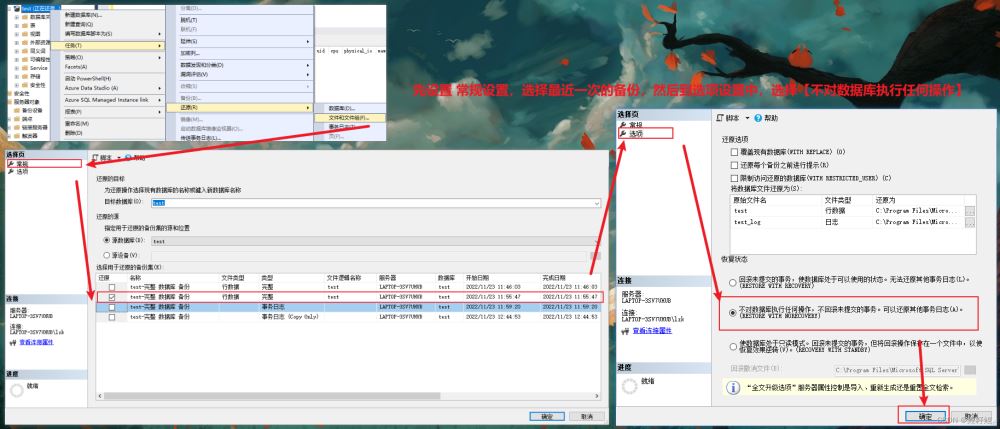Choose 文件和文件组 from the restore submenu

(x=348, y=117)
